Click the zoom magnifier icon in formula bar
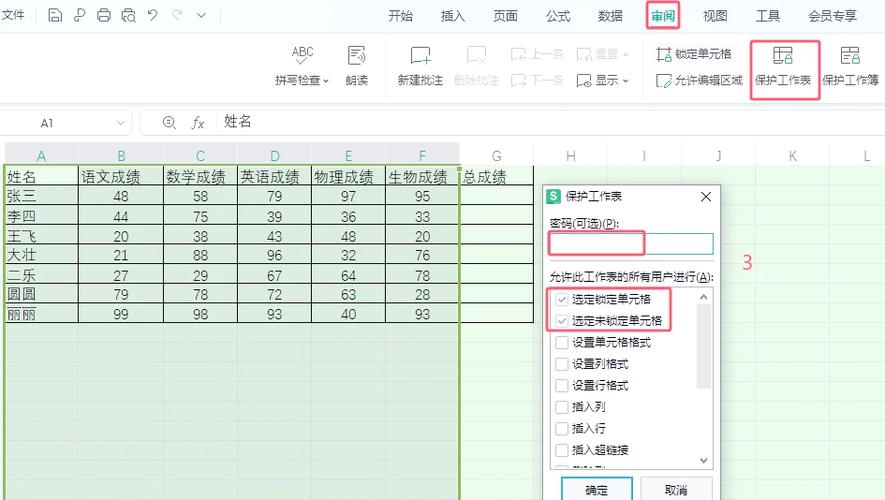This screenshot has width=885, height=500. pyautogui.click(x=169, y=122)
